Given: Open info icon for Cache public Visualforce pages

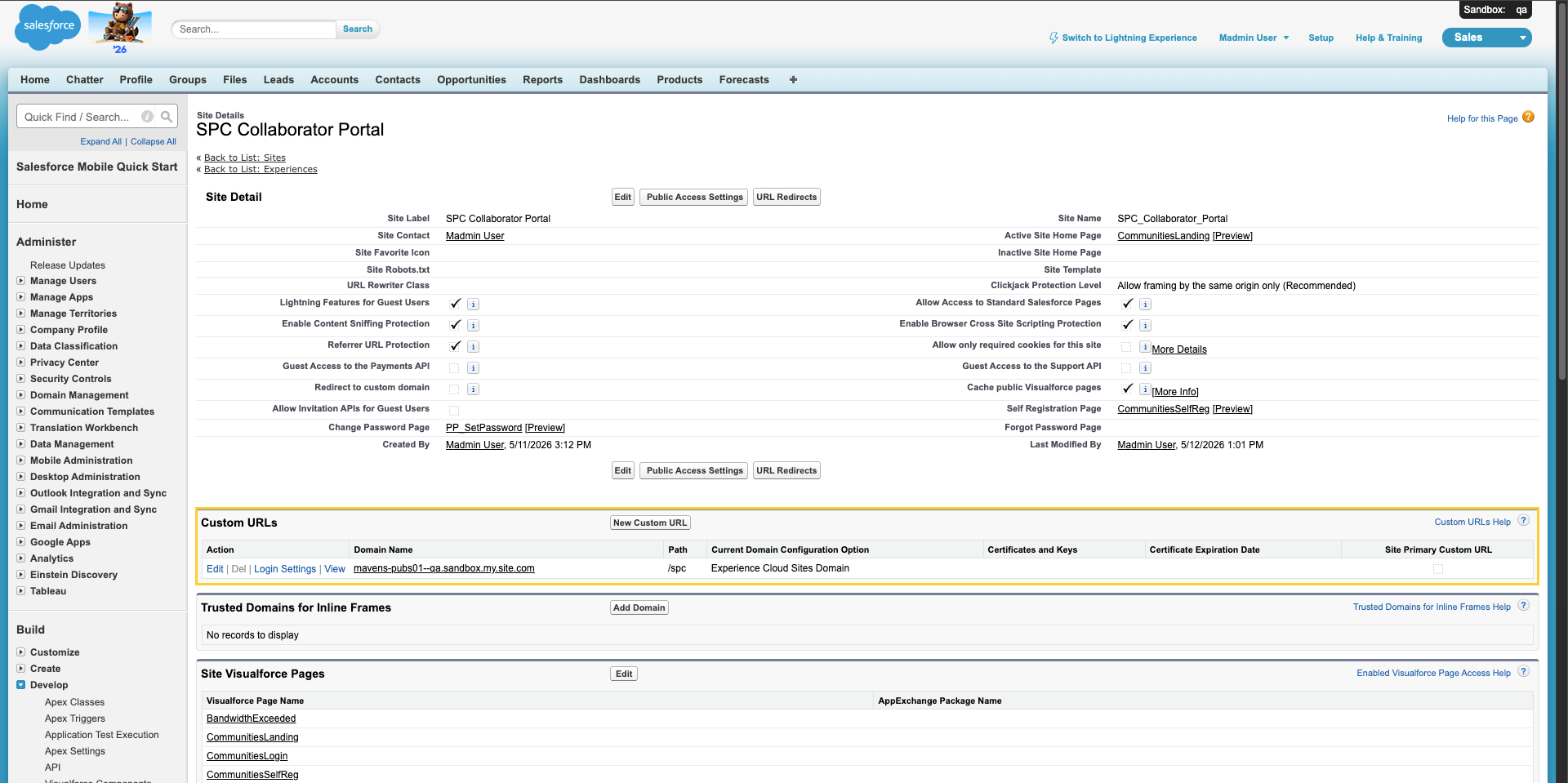Looking at the screenshot, I should 1145,389.
